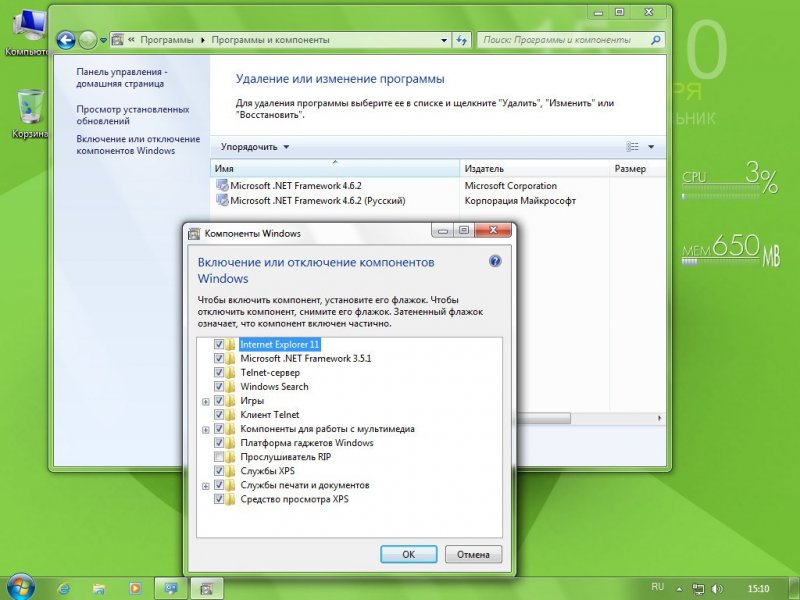
Task: Toggle Microsoft .NET Framework 3.5.1 checkbox
Action: [x=219, y=358]
